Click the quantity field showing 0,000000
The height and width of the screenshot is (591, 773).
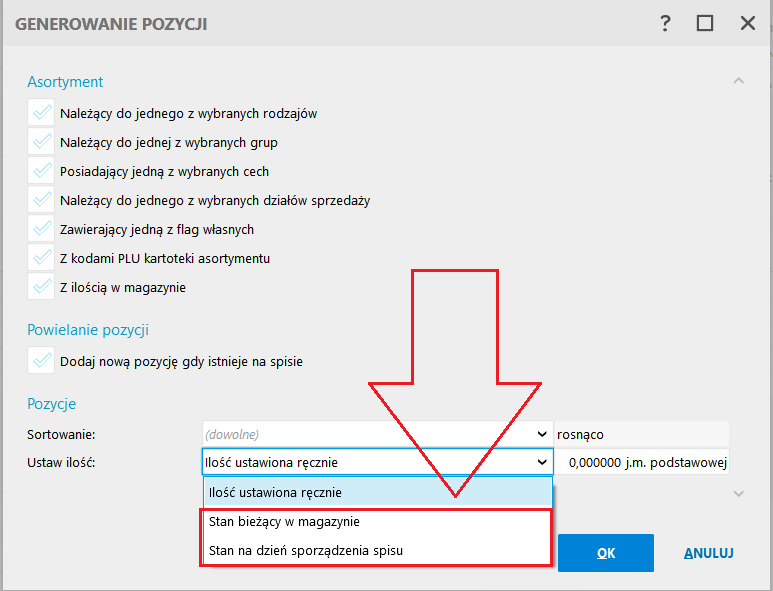click(x=643, y=462)
